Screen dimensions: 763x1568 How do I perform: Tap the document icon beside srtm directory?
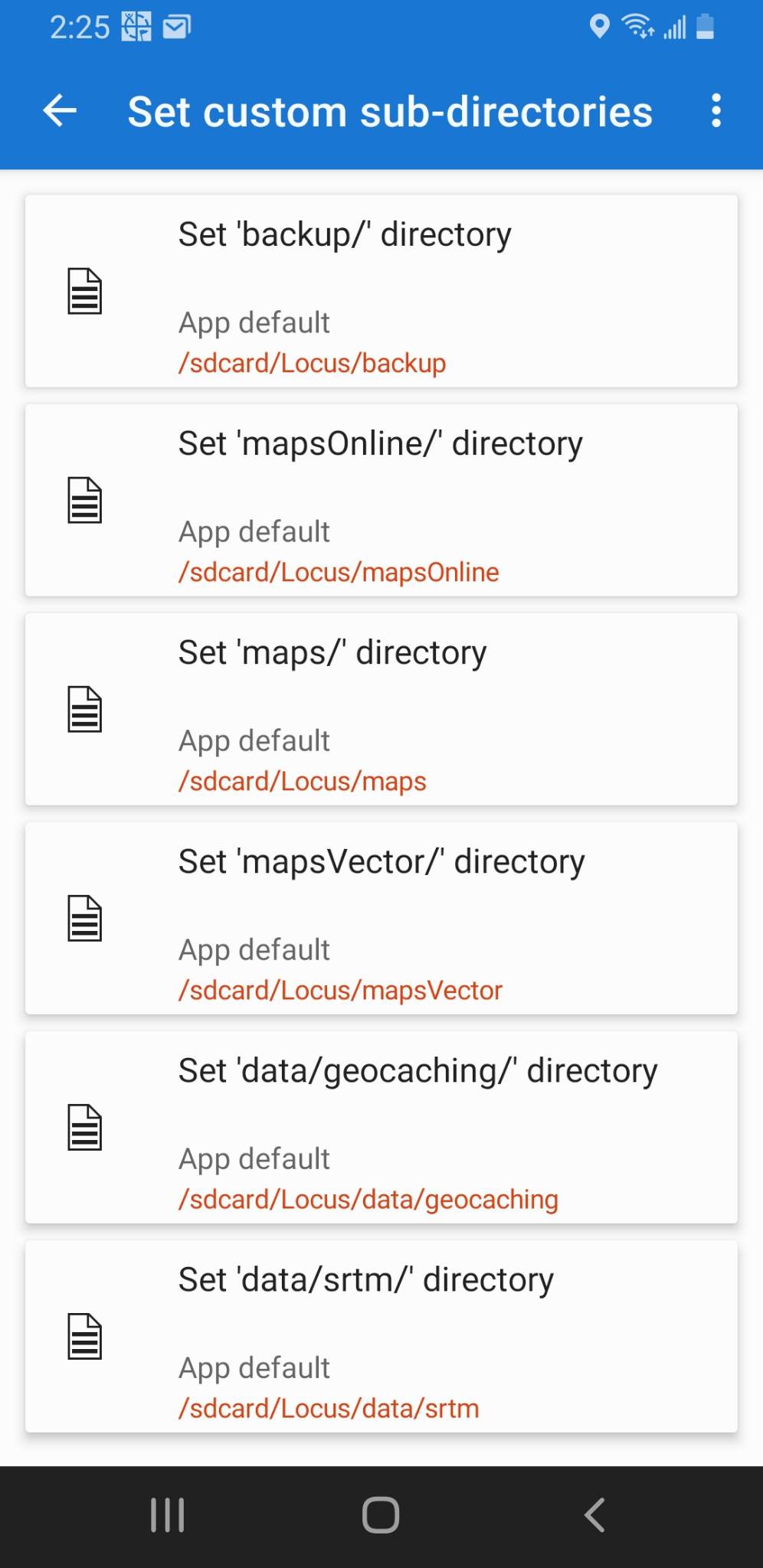click(x=84, y=1336)
